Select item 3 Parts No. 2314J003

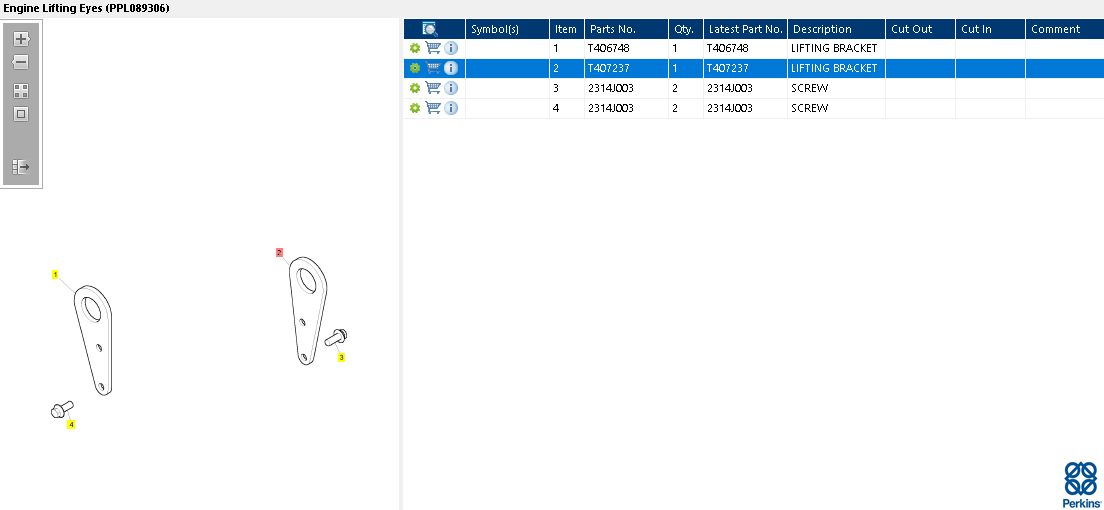click(x=610, y=88)
